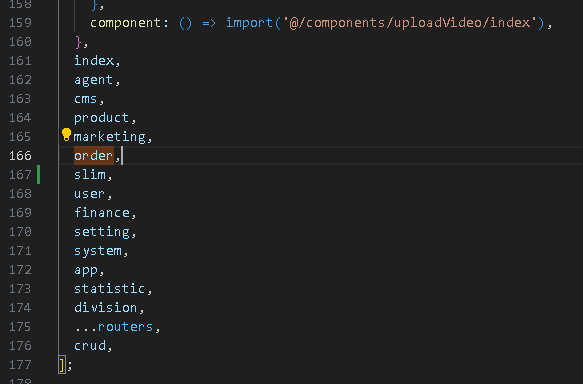
Task: Click the yellow lightbulb quick-fix icon
Action: pos(66,135)
